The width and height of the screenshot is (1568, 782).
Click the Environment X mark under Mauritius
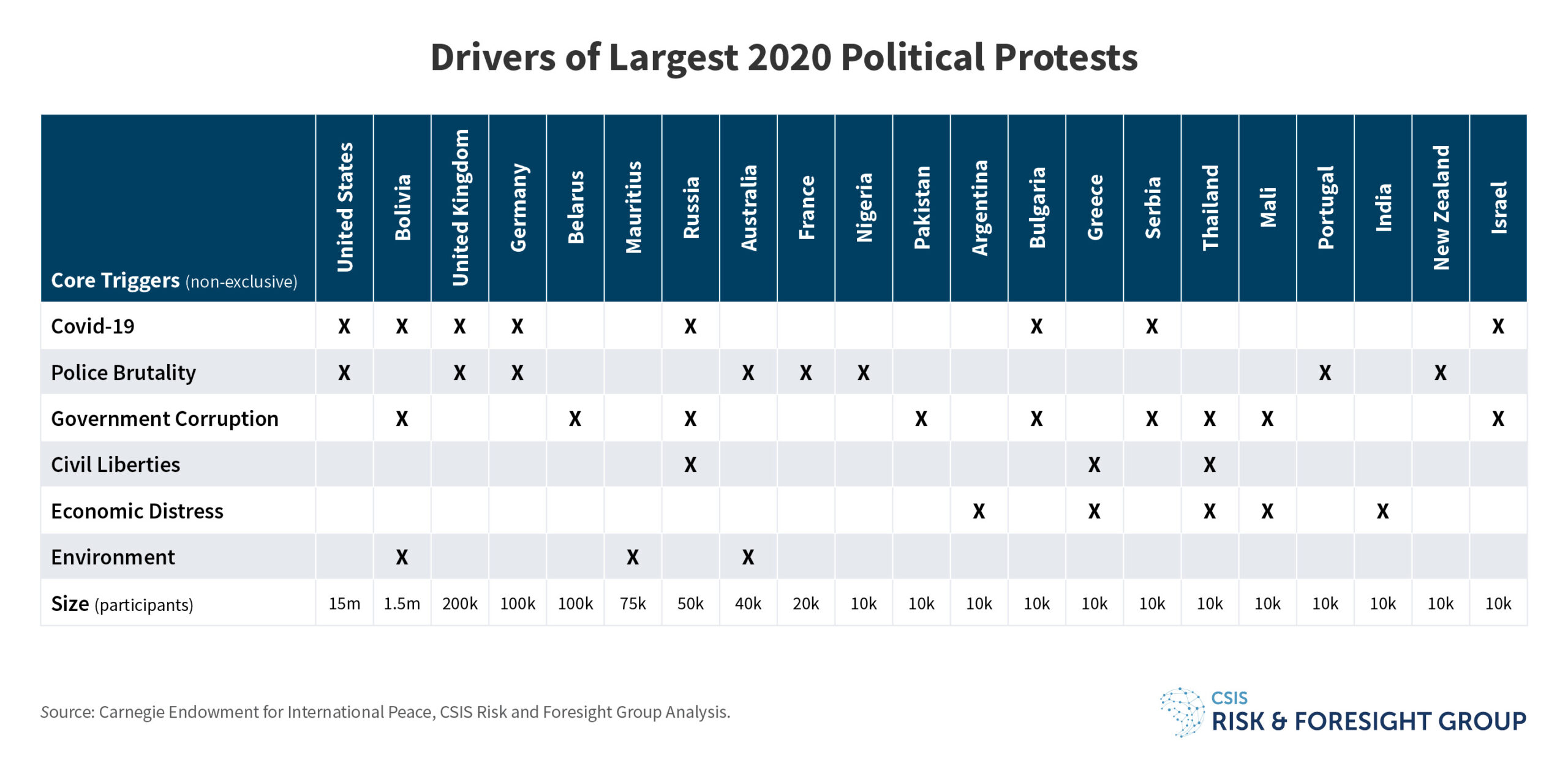point(633,557)
